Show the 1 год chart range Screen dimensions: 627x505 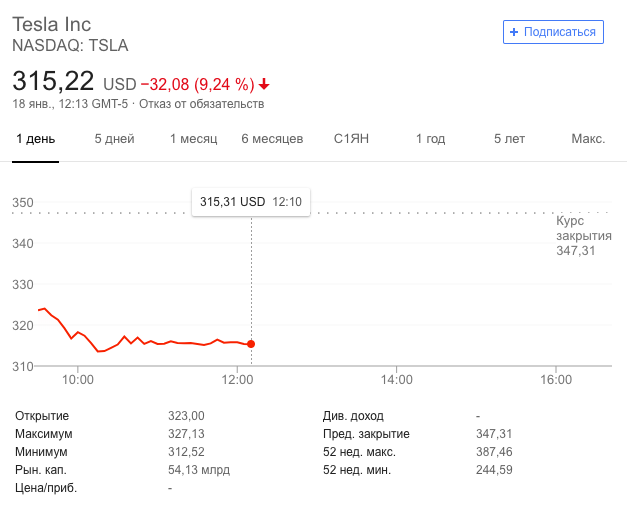coord(430,139)
